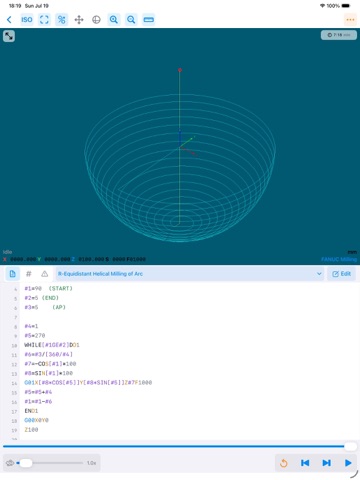
Task: Click the playback speed slider knob
Action: tap(25, 463)
